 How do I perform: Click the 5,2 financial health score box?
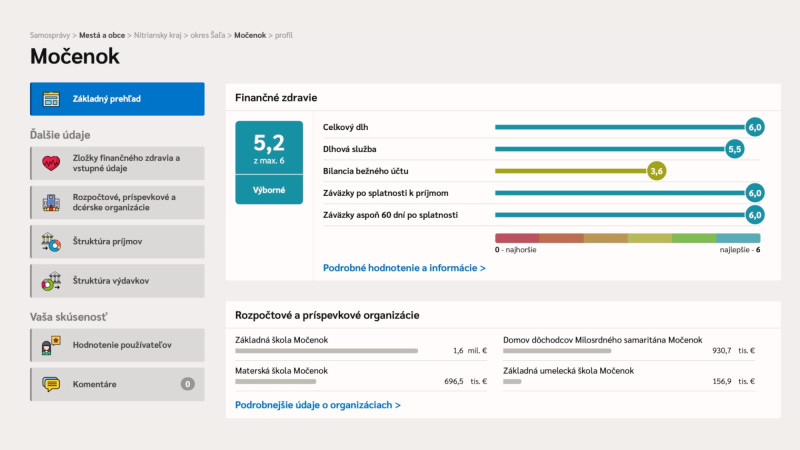269,147
